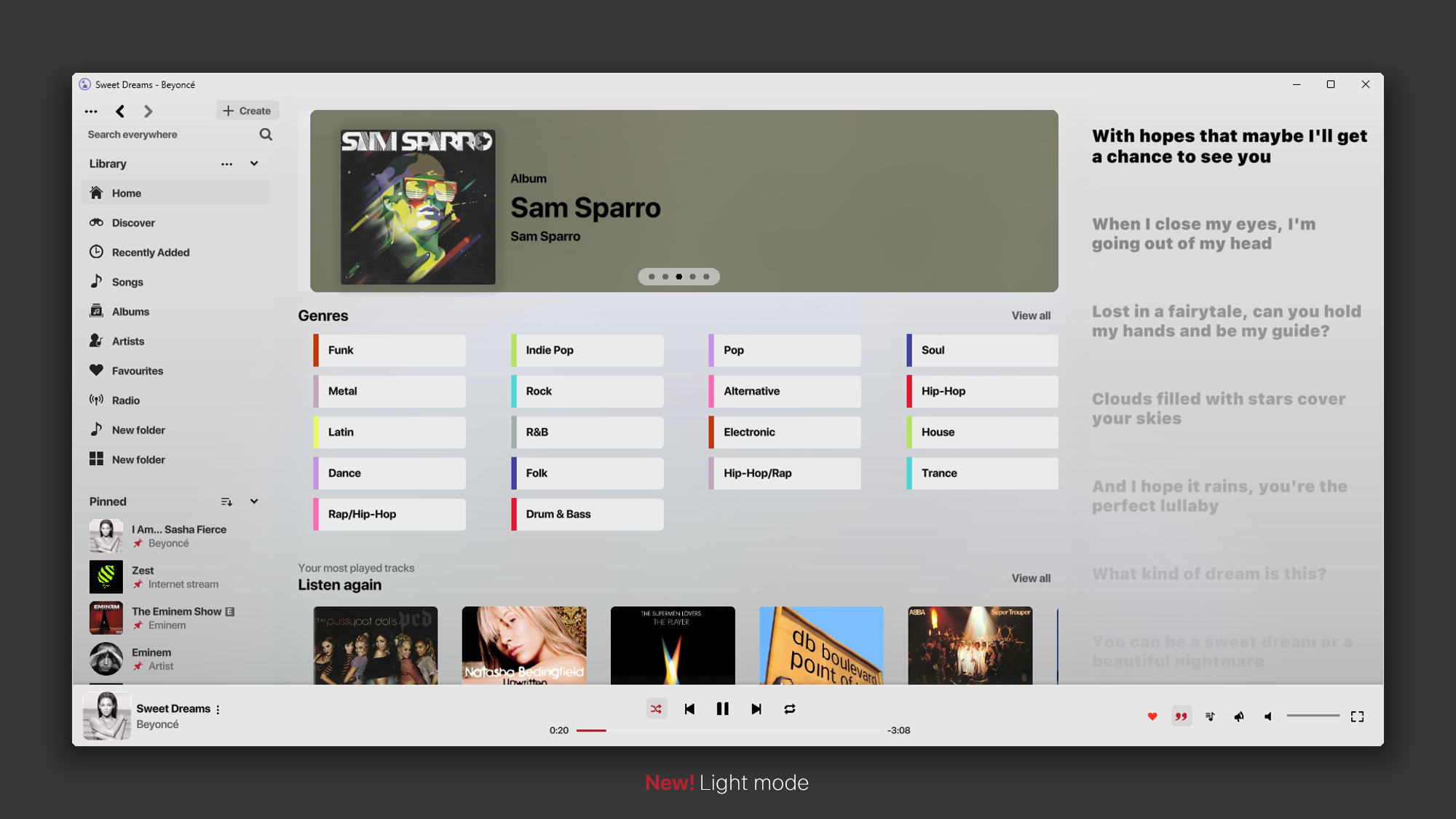Enter fullscreen player view
This screenshot has height=819, width=1456.
[x=1357, y=716]
